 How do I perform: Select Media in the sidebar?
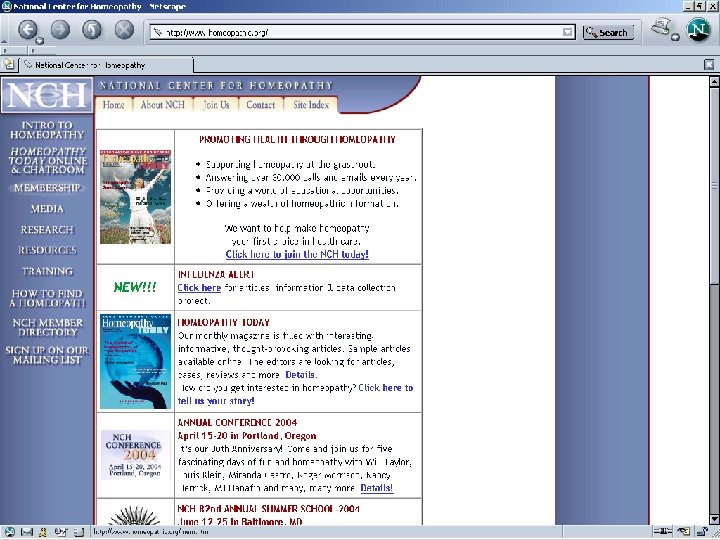tap(47, 209)
